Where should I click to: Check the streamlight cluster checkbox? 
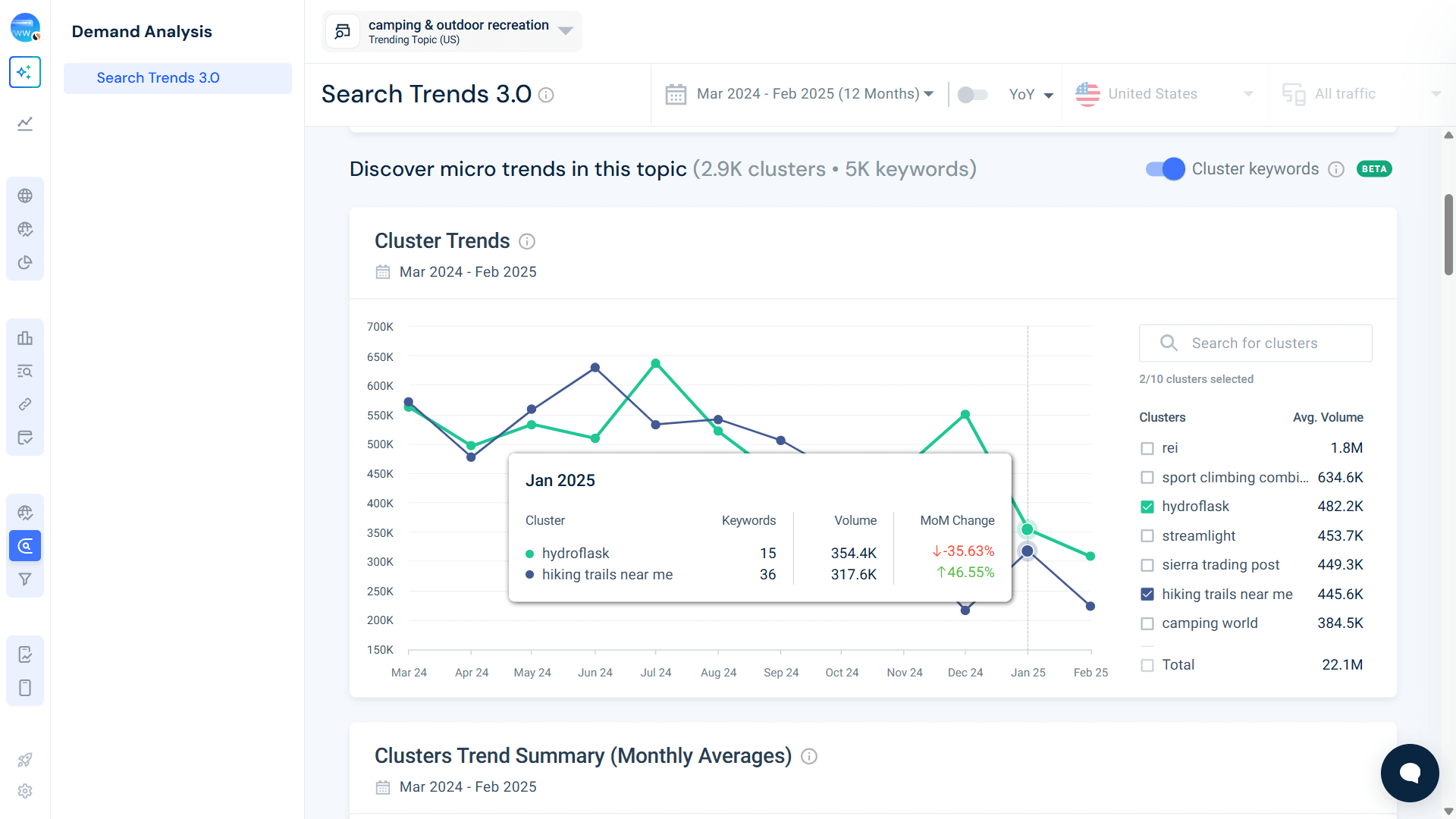[1147, 535]
